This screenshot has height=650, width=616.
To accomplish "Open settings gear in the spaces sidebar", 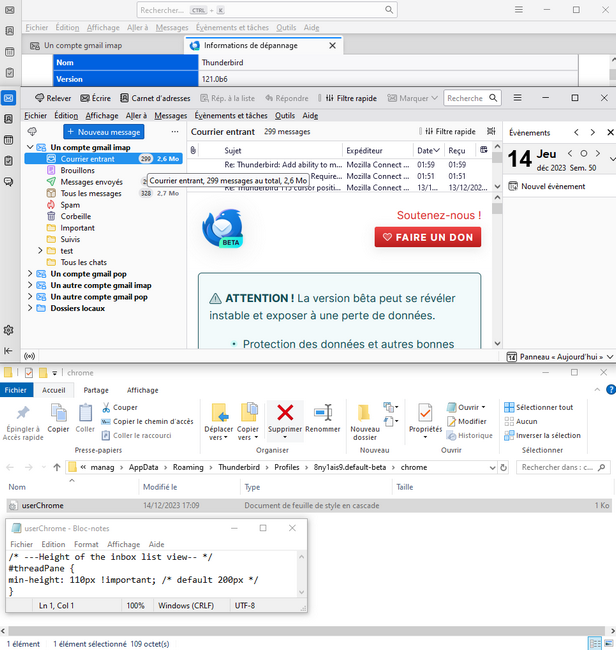I will pos(8,330).
